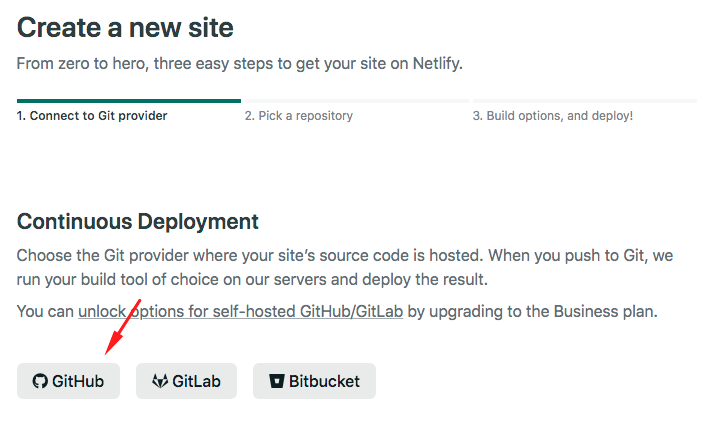Click the Choose the Git provider paragraph
Viewport: 709px width, 444px height.
pyautogui.click(x=345, y=267)
